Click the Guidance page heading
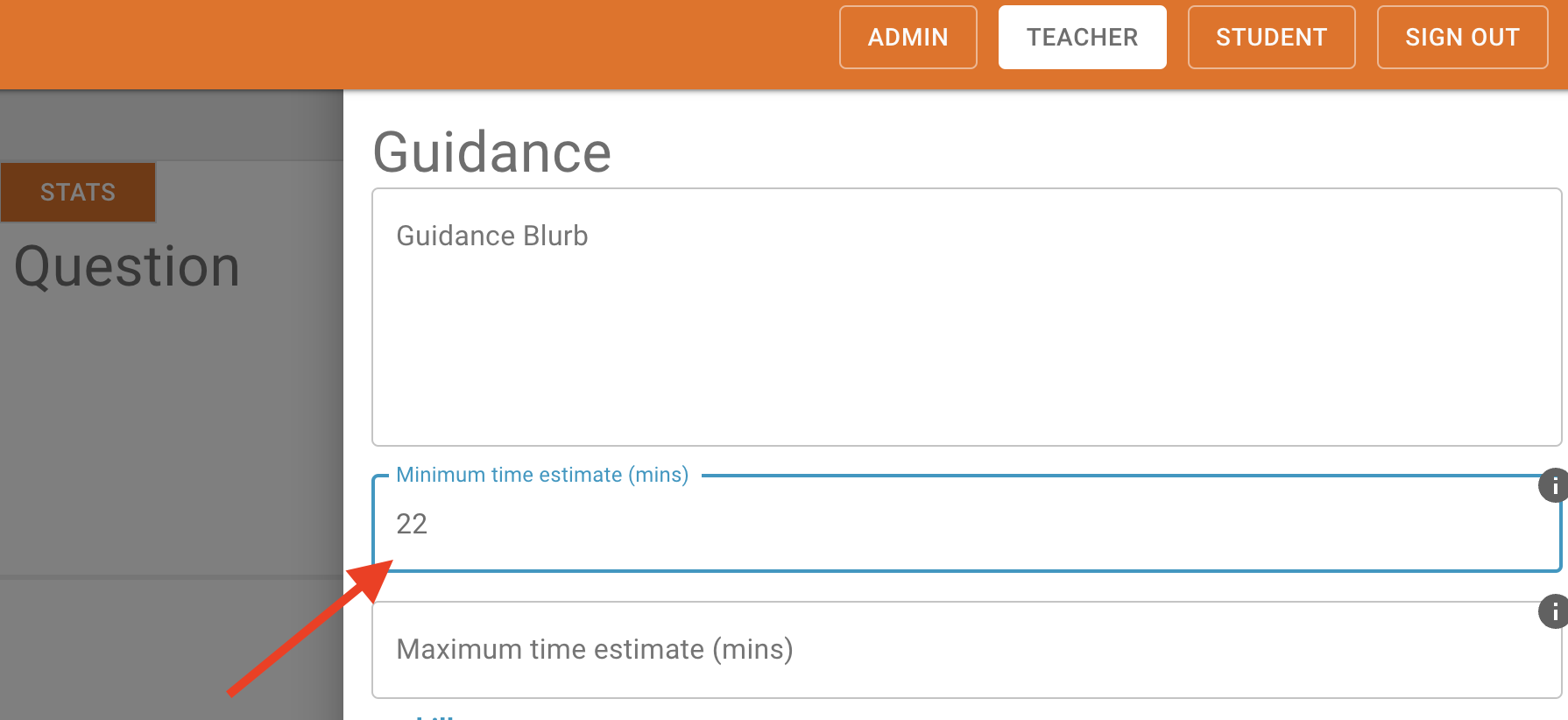Image resolution: width=1568 pixels, height=720 pixels. [x=492, y=151]
